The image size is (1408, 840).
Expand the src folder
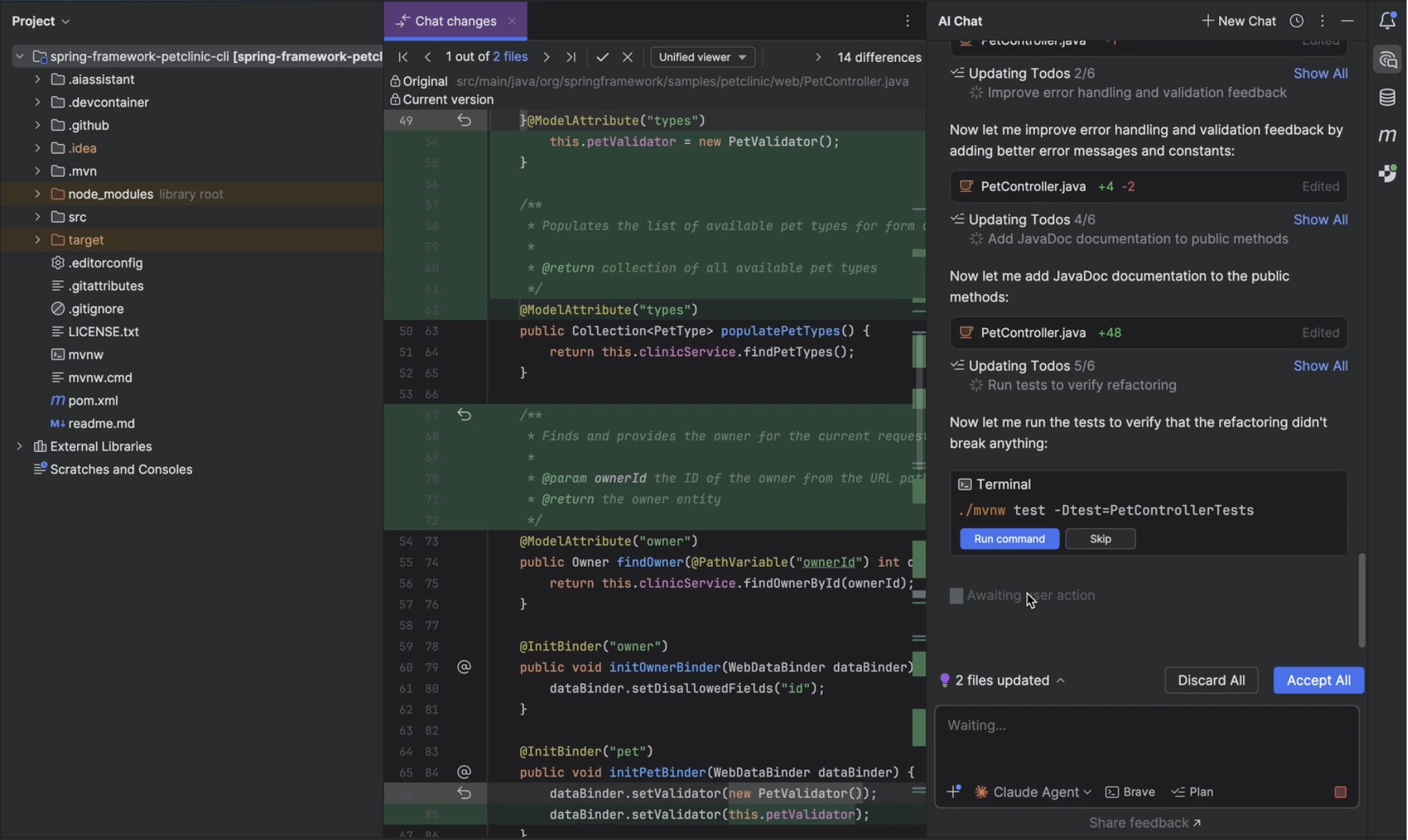pos(37,217)
